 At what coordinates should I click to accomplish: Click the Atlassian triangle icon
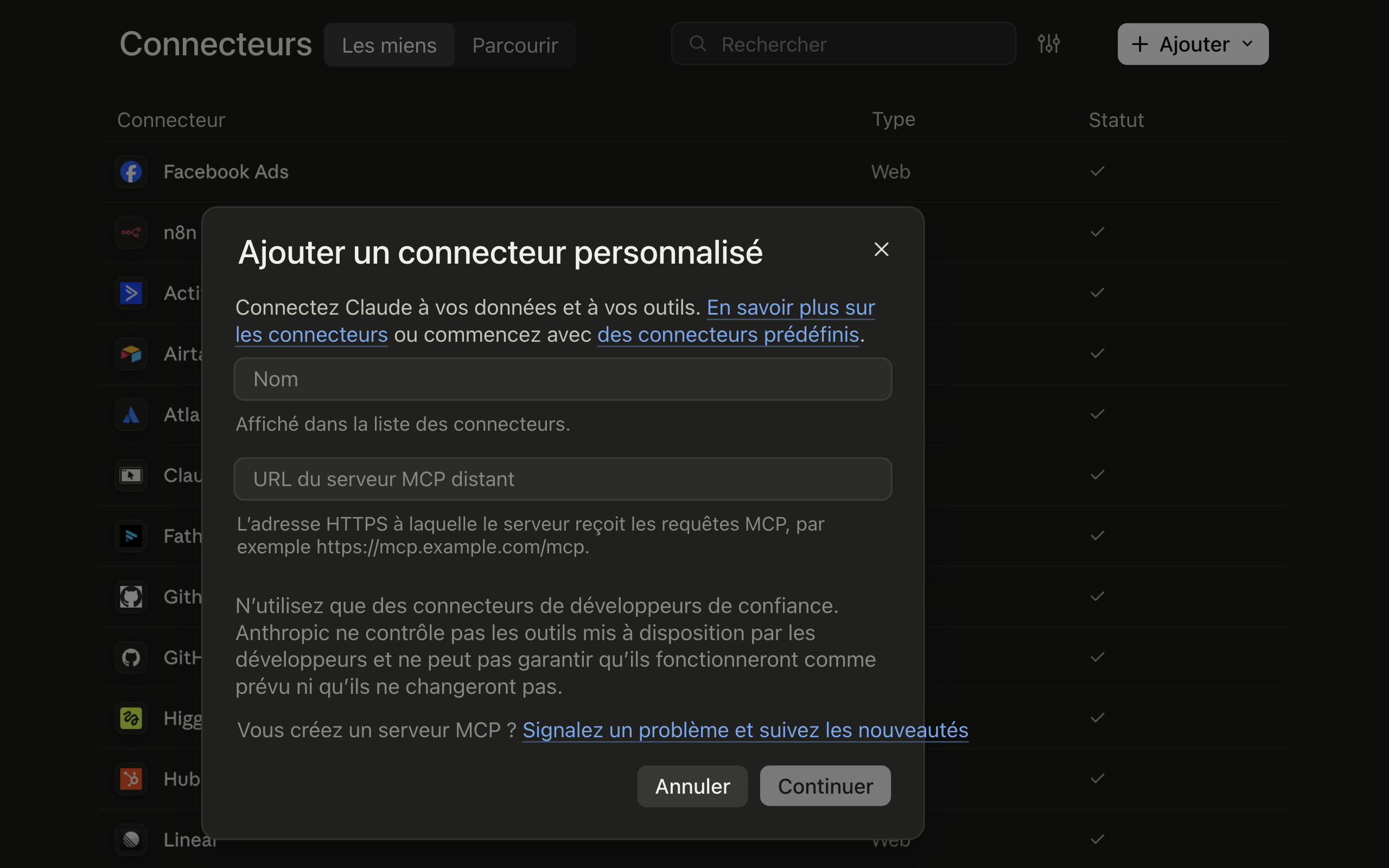tap(131, 414)
